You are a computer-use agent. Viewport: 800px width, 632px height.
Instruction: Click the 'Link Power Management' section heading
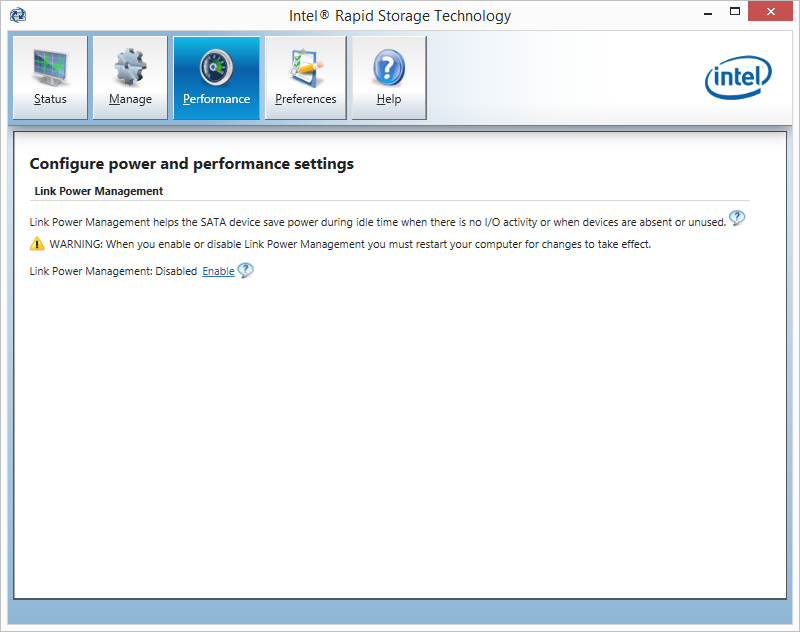(x=98, y=191)
